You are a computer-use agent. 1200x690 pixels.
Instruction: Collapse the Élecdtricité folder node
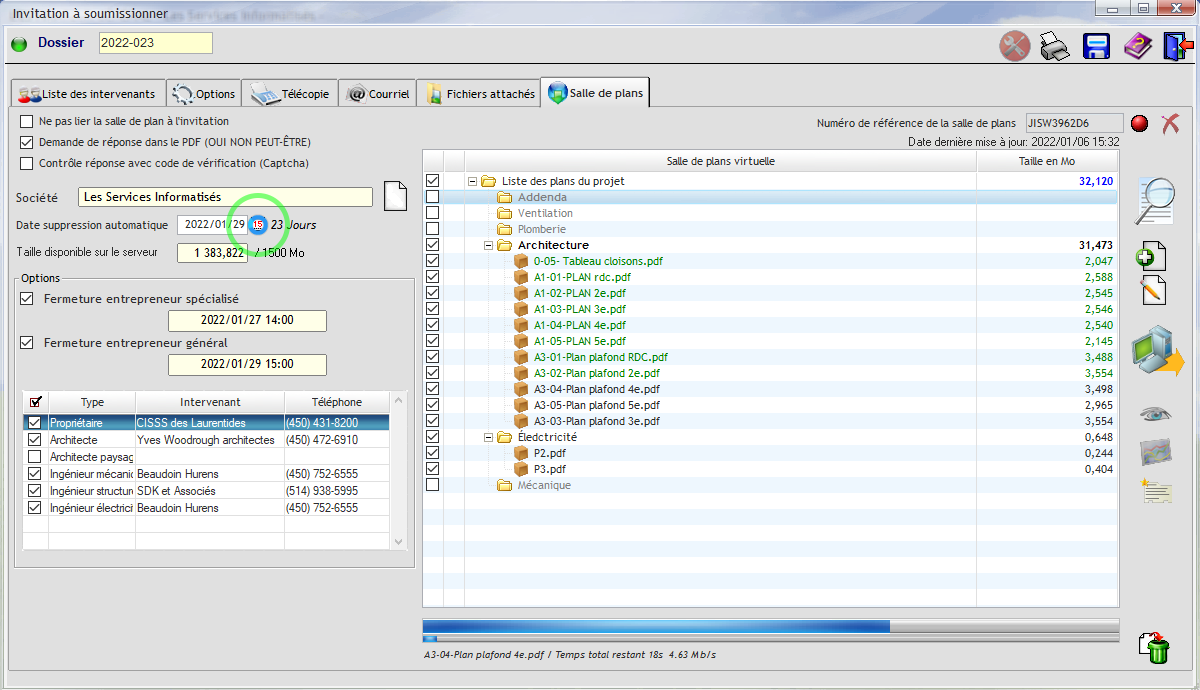[489, 437]
